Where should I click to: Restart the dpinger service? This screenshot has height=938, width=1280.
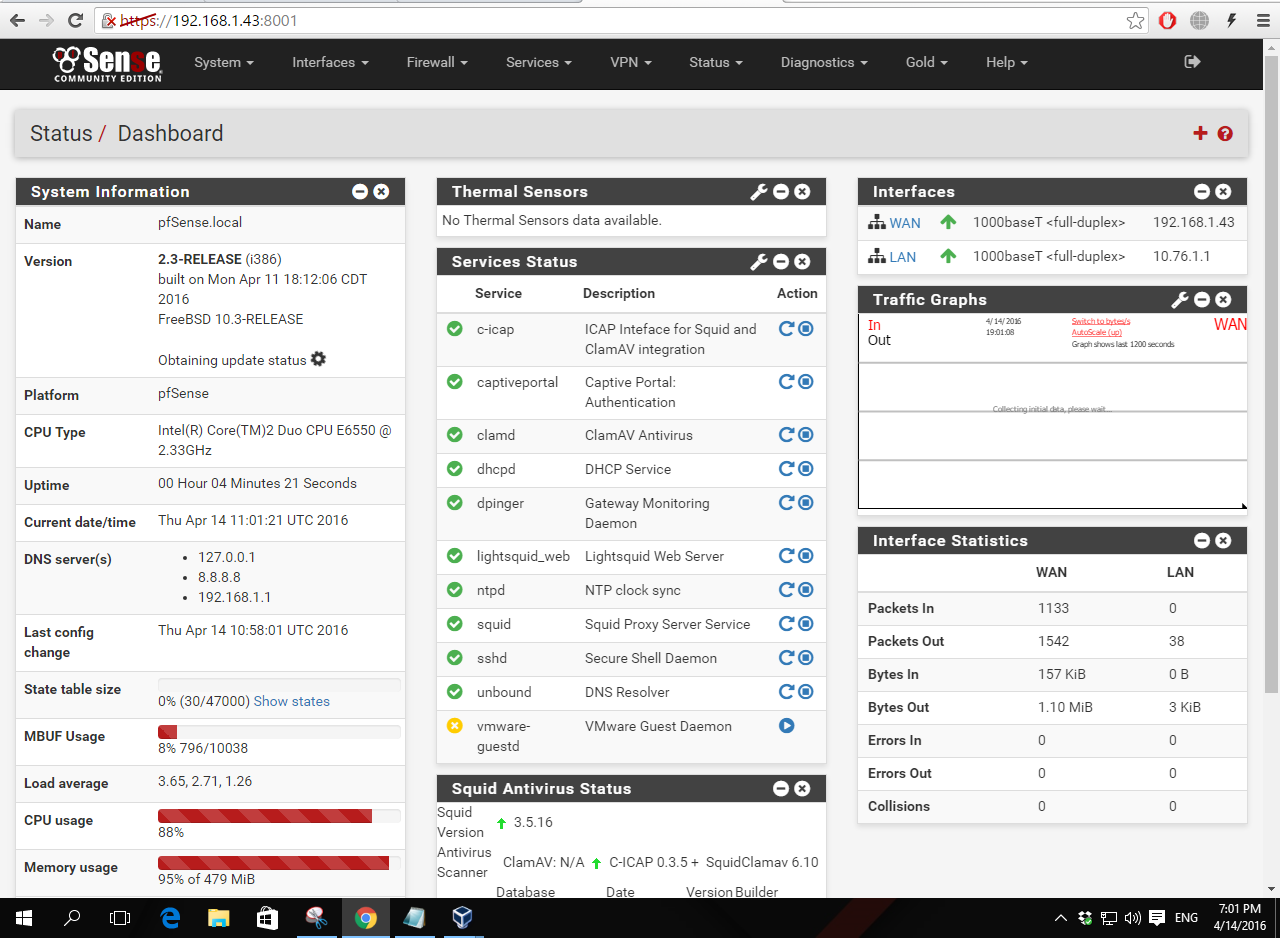click(x=786, y=502)
